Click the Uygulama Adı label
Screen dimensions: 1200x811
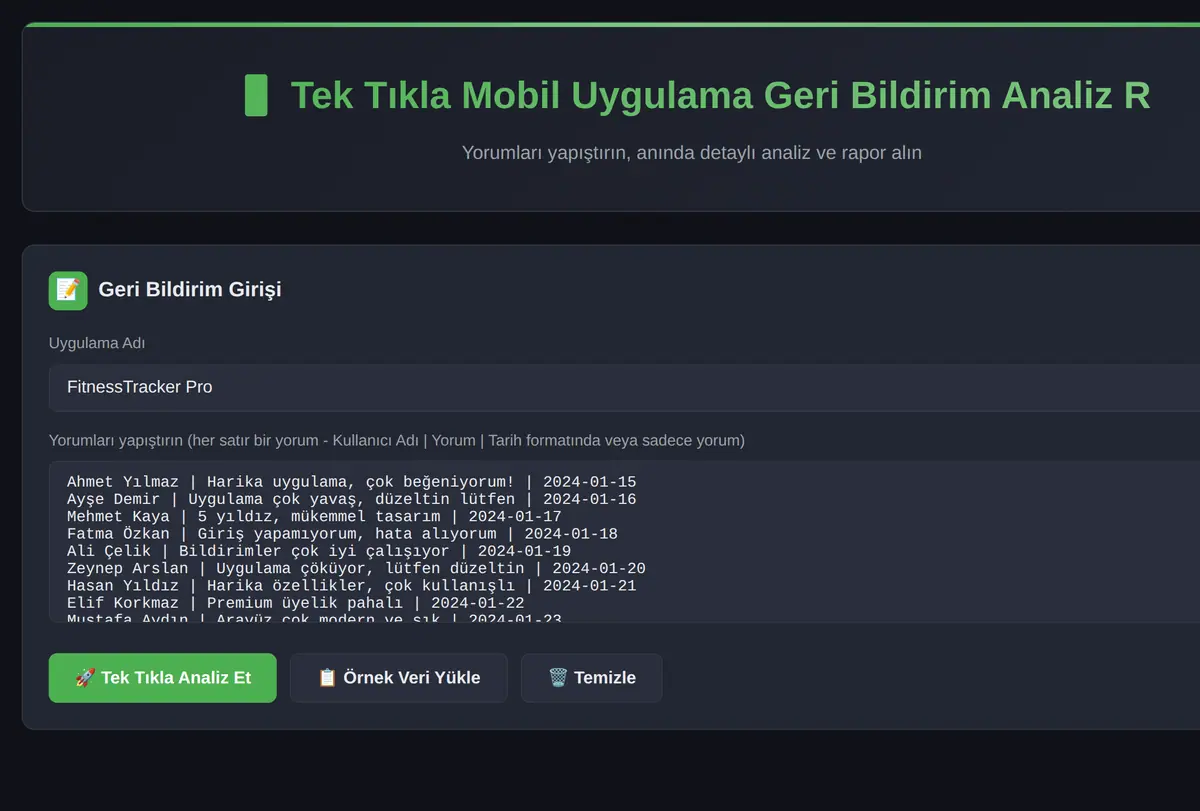[x=97, y=343]
